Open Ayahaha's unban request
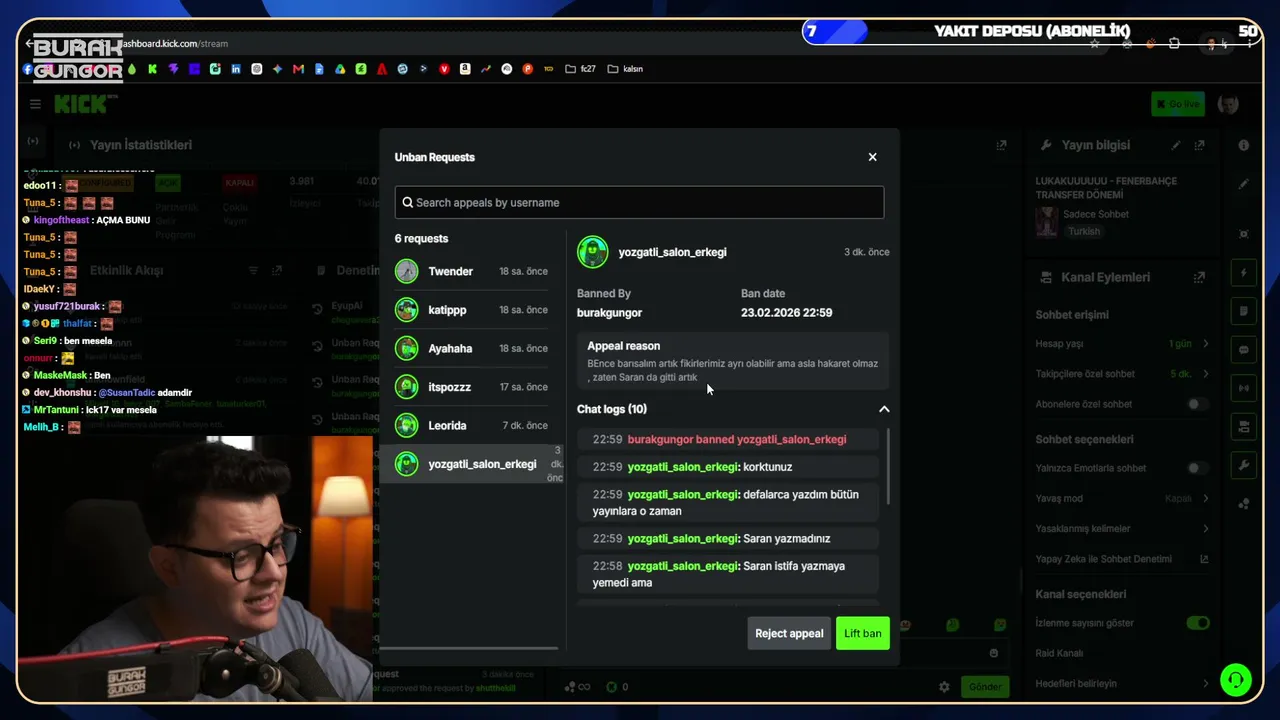Screen dimensions: 1280x720 [x=471, y=348]
